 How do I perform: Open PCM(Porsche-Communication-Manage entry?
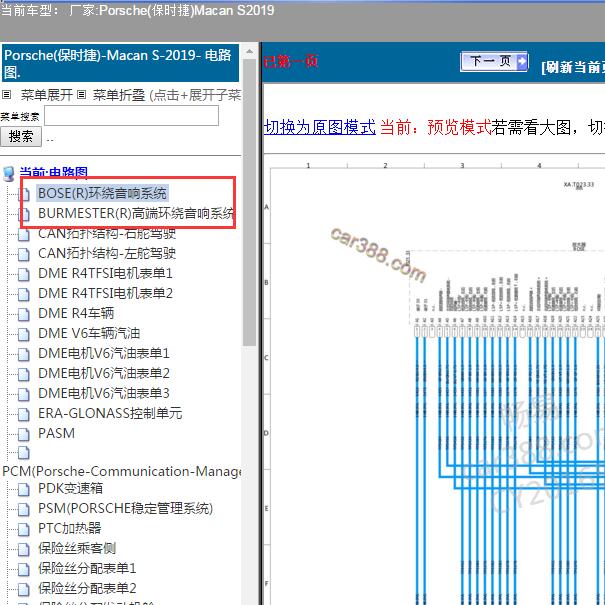(122, 471)
